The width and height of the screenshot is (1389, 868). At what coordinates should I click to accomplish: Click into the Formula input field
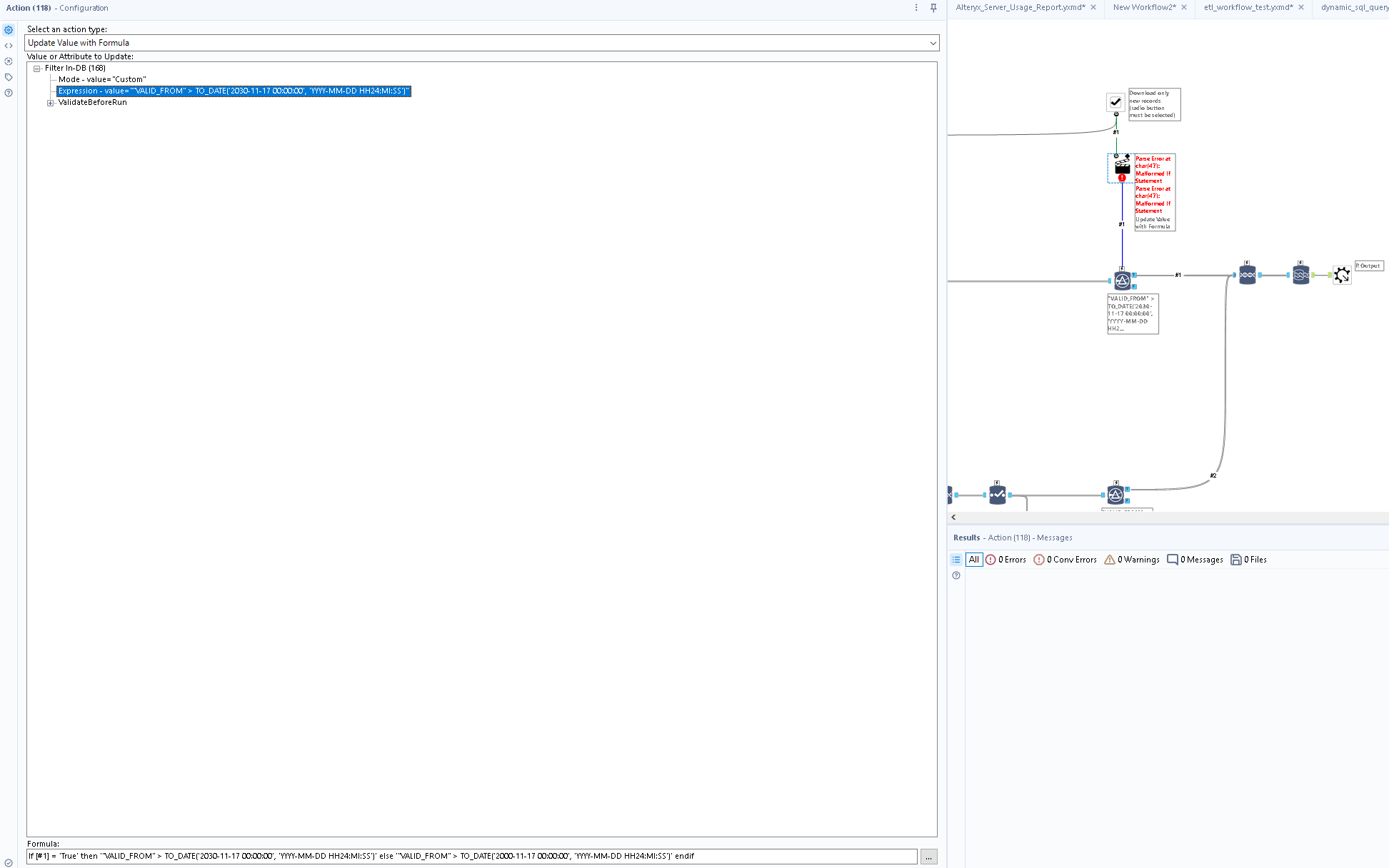click(x=472, y=857)
